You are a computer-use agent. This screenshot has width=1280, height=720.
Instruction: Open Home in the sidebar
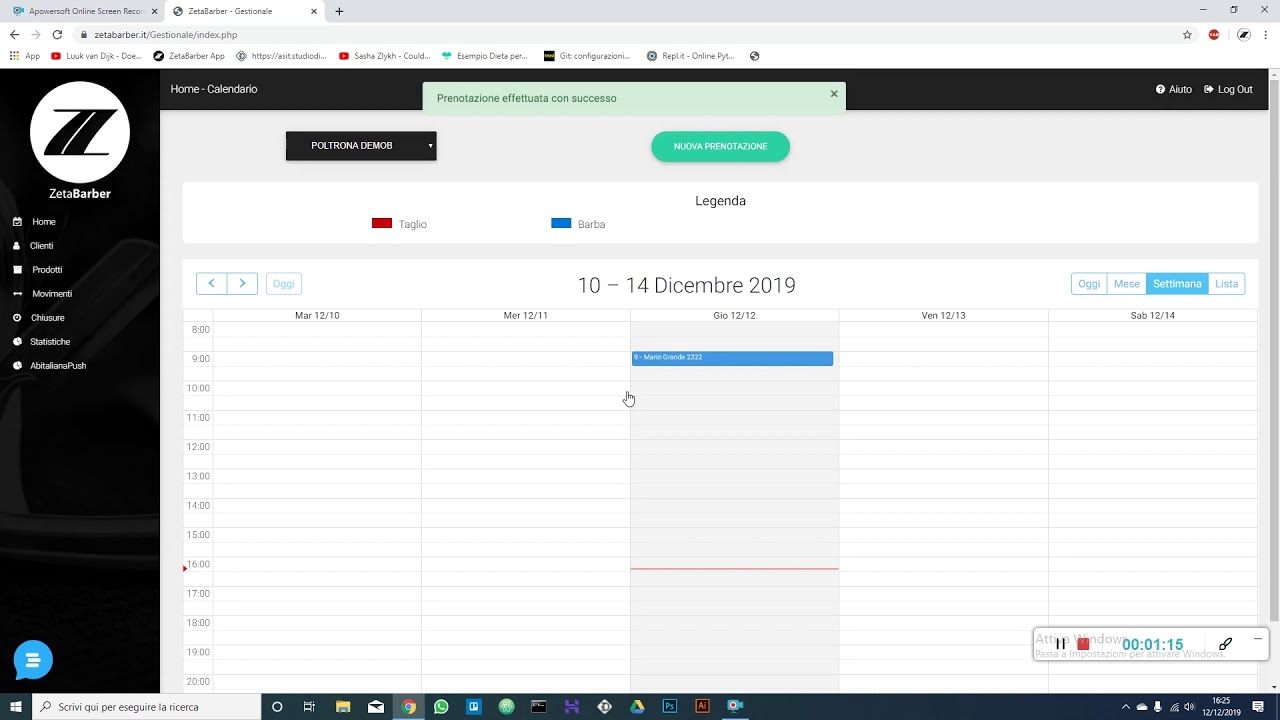click(43, 222)
